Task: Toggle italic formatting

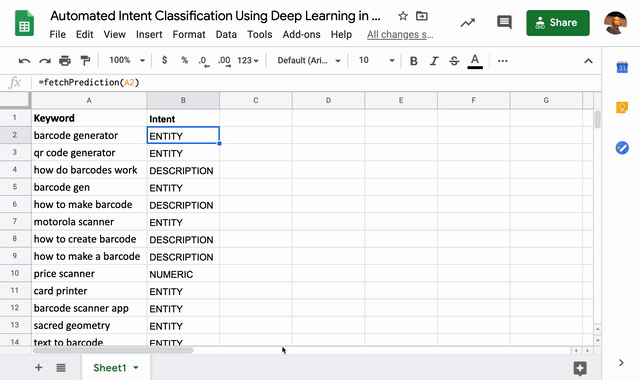Action: click(433, 61)
